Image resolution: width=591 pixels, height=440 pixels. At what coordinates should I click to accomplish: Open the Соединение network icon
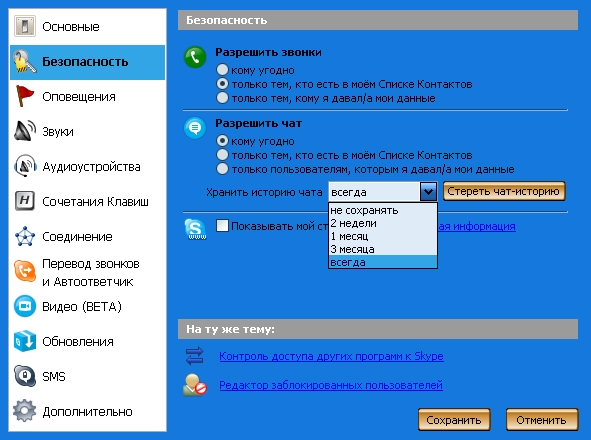coord(25,236)
